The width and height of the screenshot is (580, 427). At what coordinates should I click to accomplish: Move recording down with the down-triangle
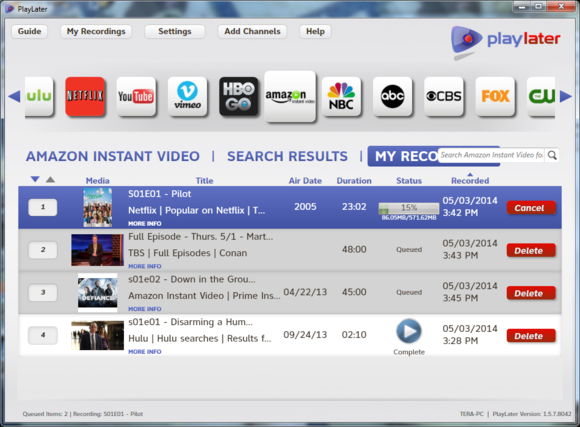coord(35,179)
